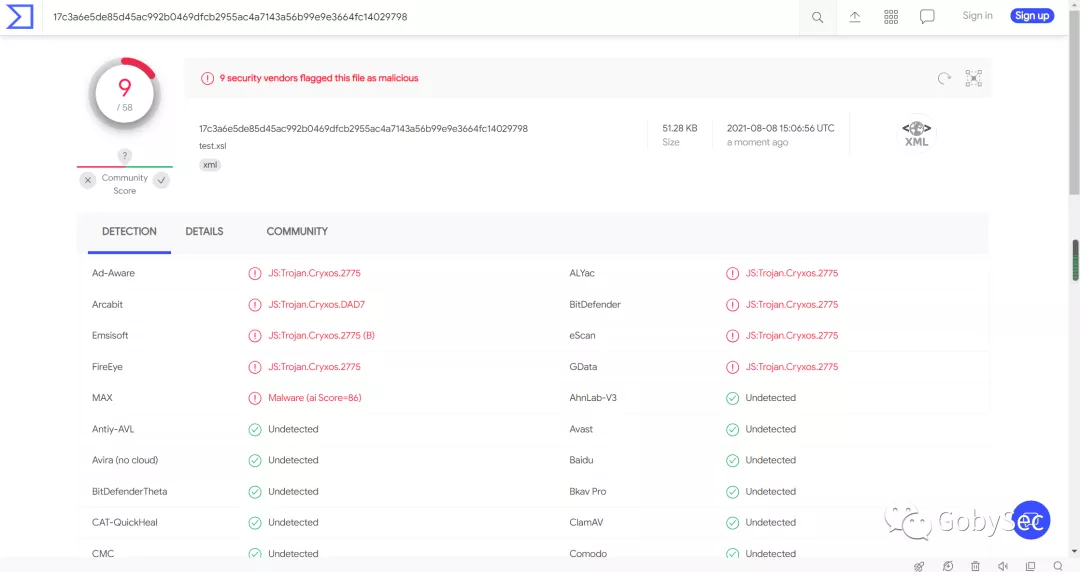Open the comments speech bubble icon
The image size is (1080, 572).
pyautogui.click(x=927, y=17)
